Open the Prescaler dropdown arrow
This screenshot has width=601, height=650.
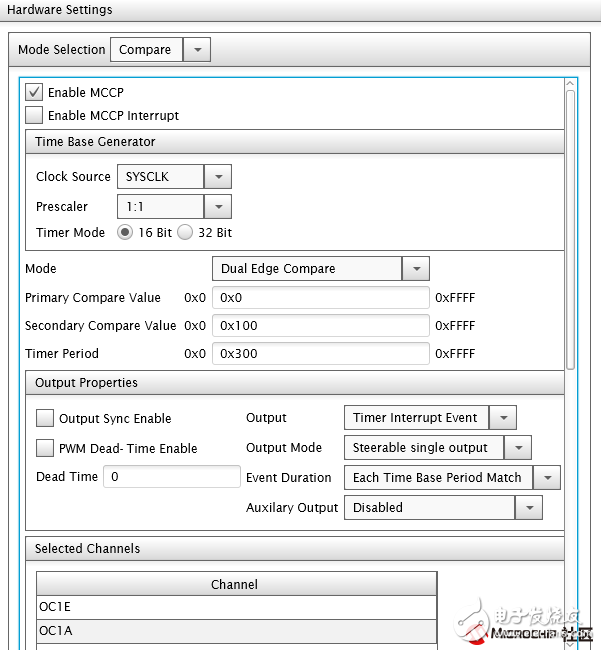click(217, 207)
